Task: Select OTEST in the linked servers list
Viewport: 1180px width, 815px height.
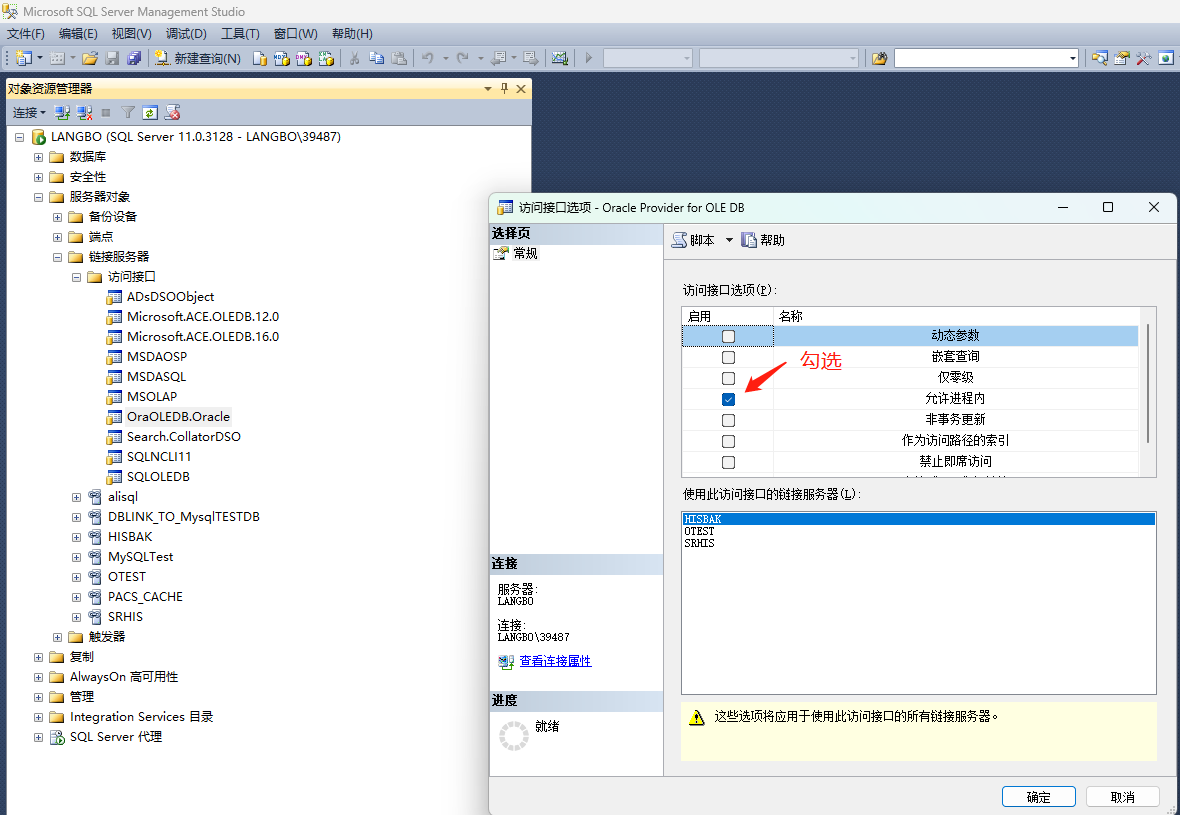Action: [x=698, y=531]
